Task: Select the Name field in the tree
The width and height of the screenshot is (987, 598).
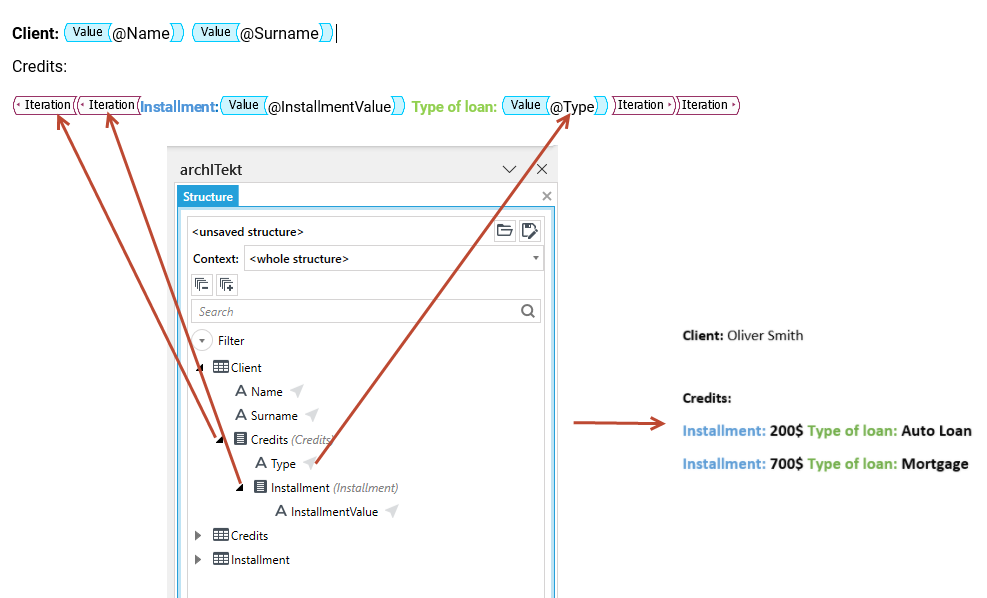Action: coord(266,392)
